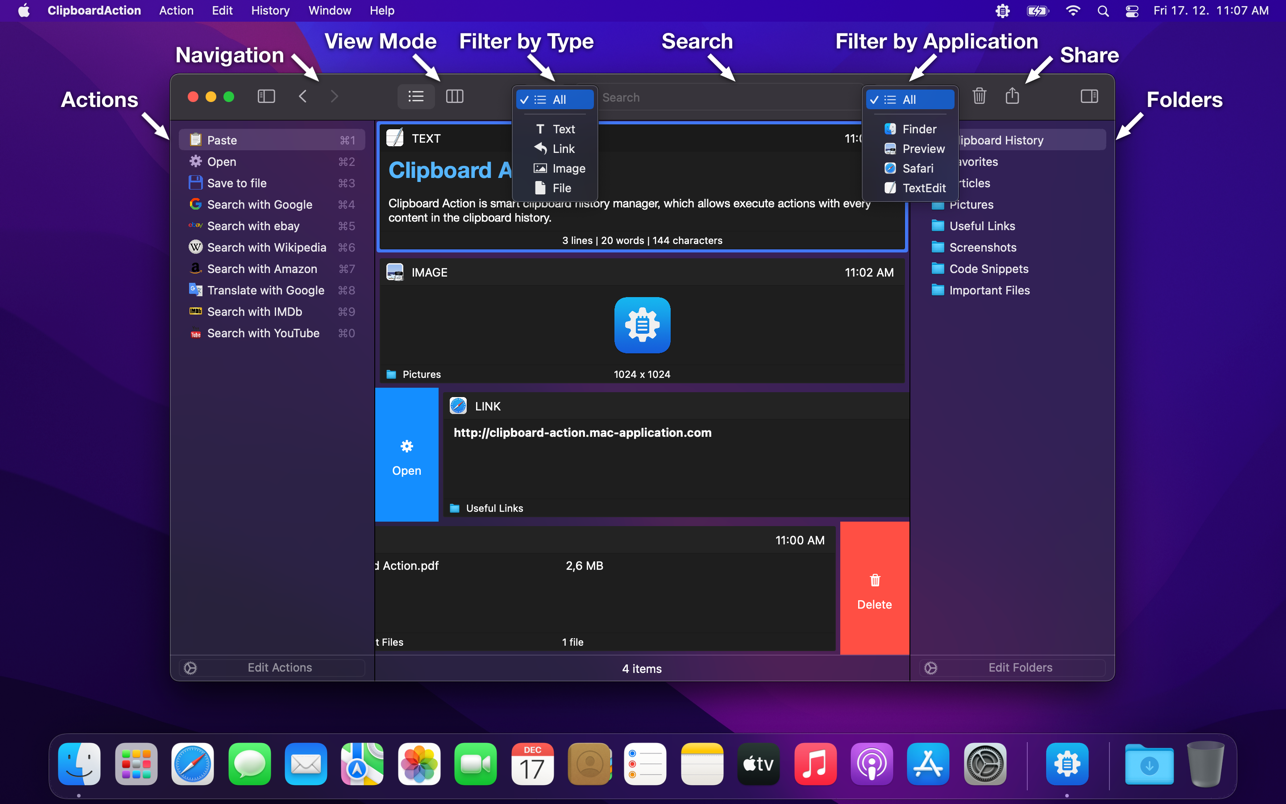
Task: Open the Clipboard History folder
Action: pos(1013,140)
